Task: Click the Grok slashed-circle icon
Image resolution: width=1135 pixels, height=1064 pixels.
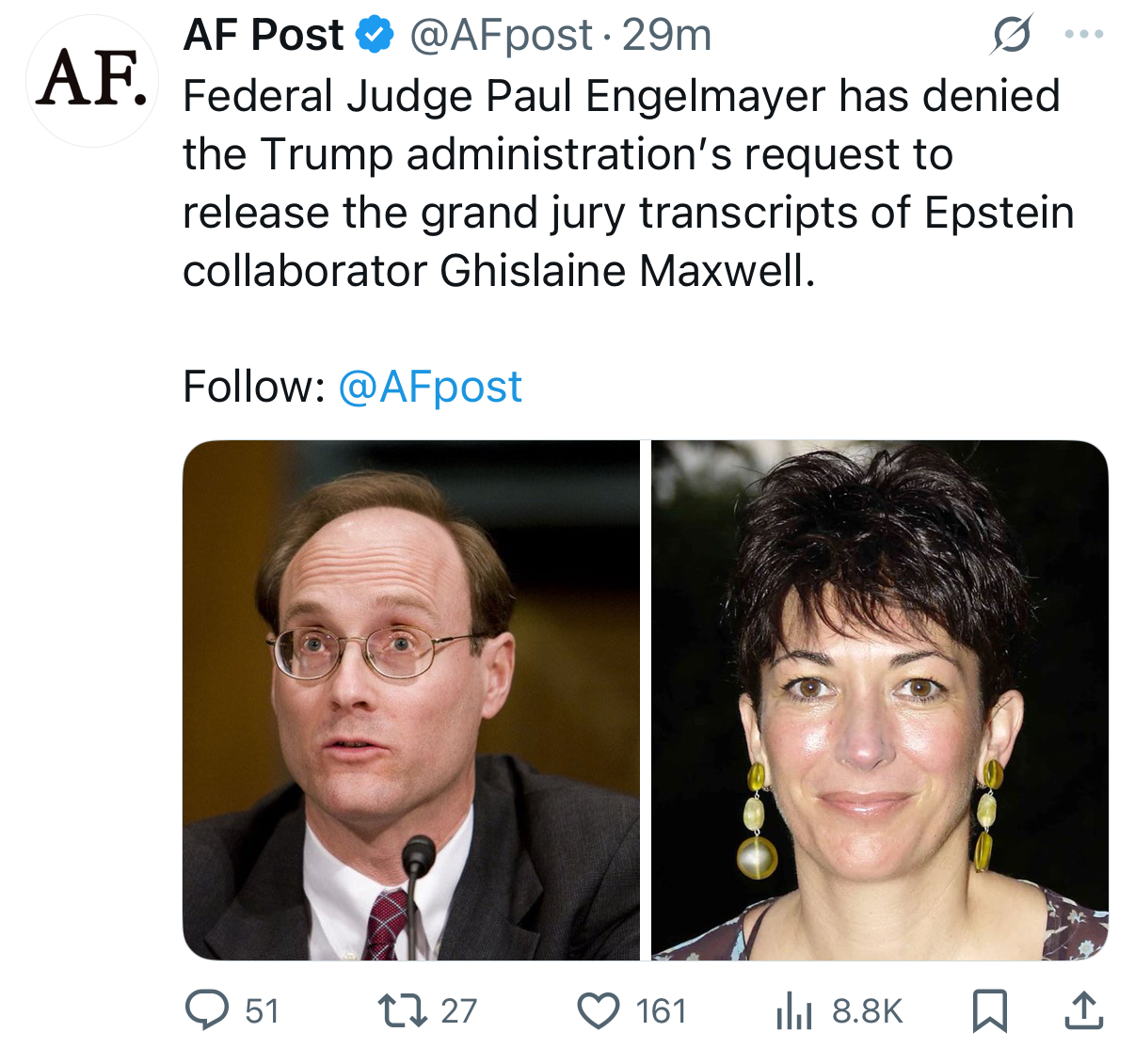Action: [x=1012, y=35]
